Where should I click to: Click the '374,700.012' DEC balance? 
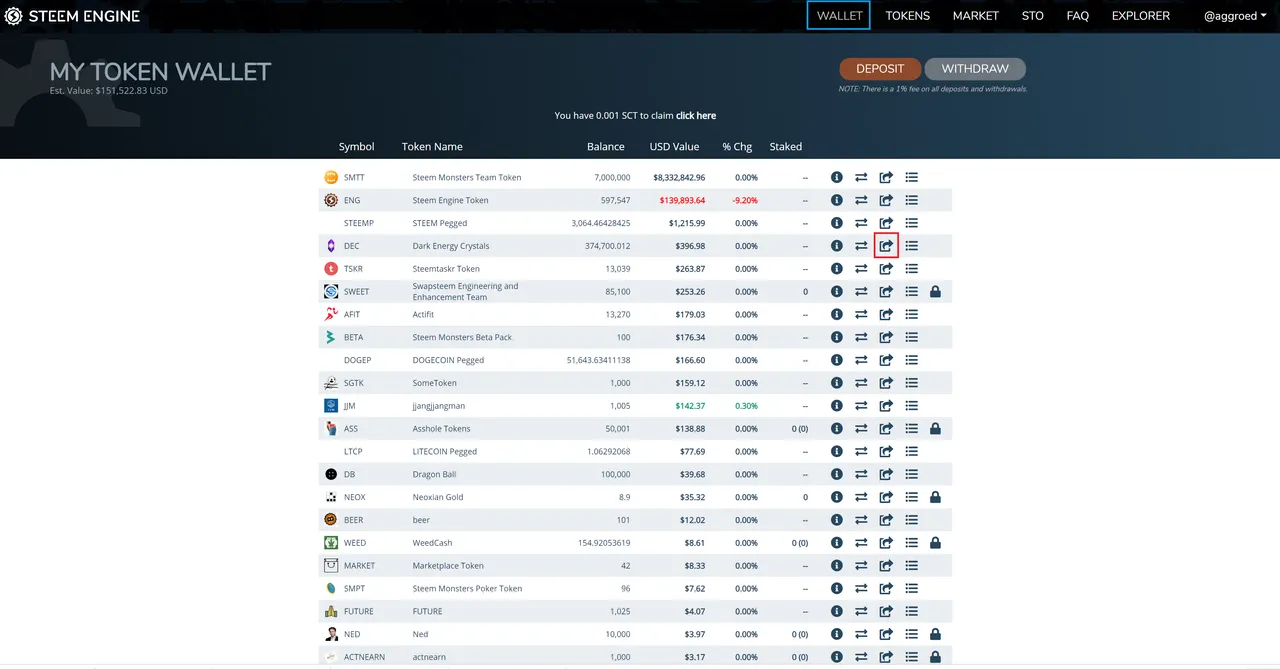coord(608,246)
